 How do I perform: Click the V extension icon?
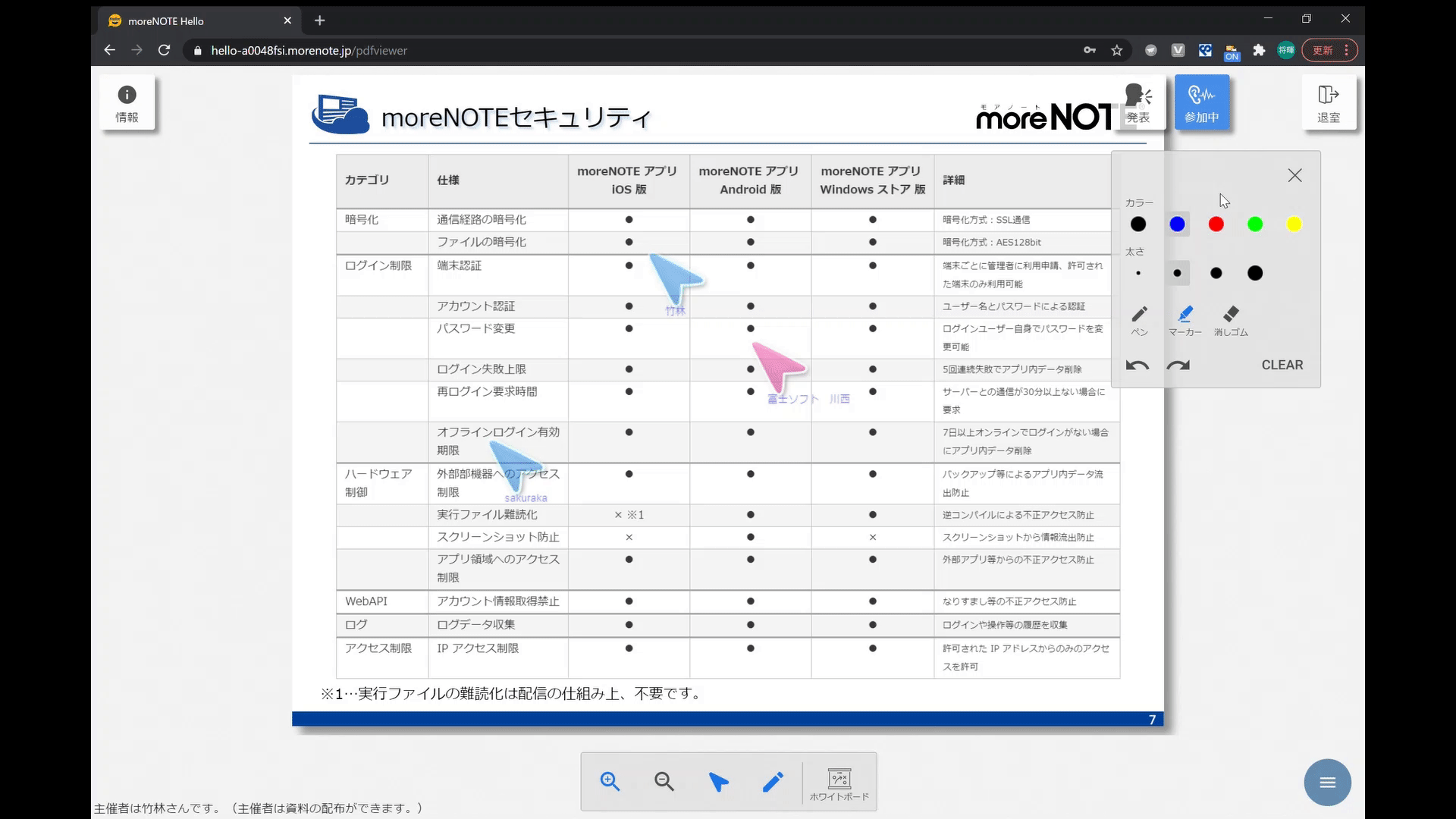pos(1178,51)
